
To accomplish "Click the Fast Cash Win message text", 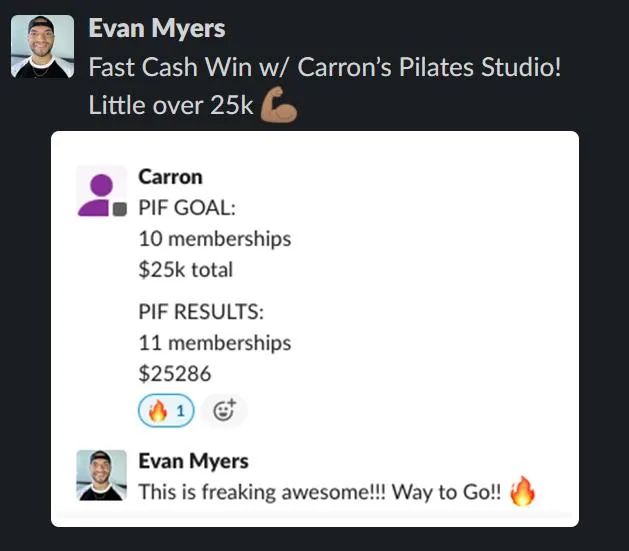I will point(325,67).
